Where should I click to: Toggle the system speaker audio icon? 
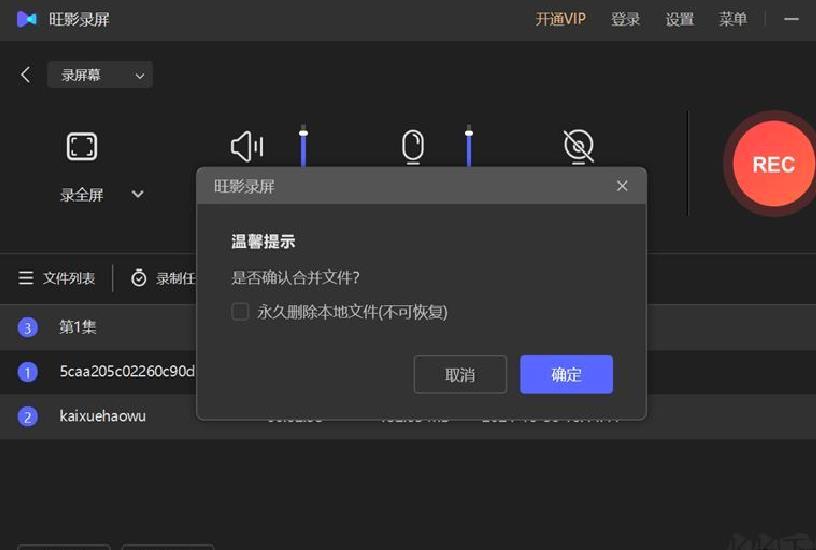pos(247,147)
